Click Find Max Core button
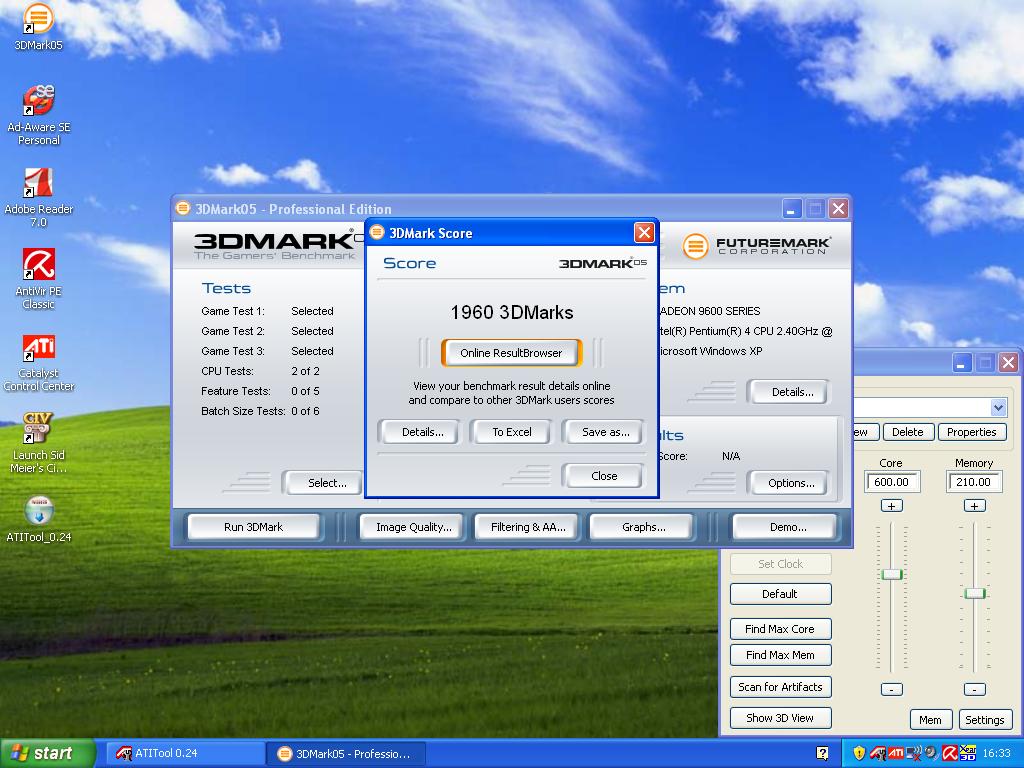The height and width of the screenshot is (768, 1024). click(x=780, y=629)
